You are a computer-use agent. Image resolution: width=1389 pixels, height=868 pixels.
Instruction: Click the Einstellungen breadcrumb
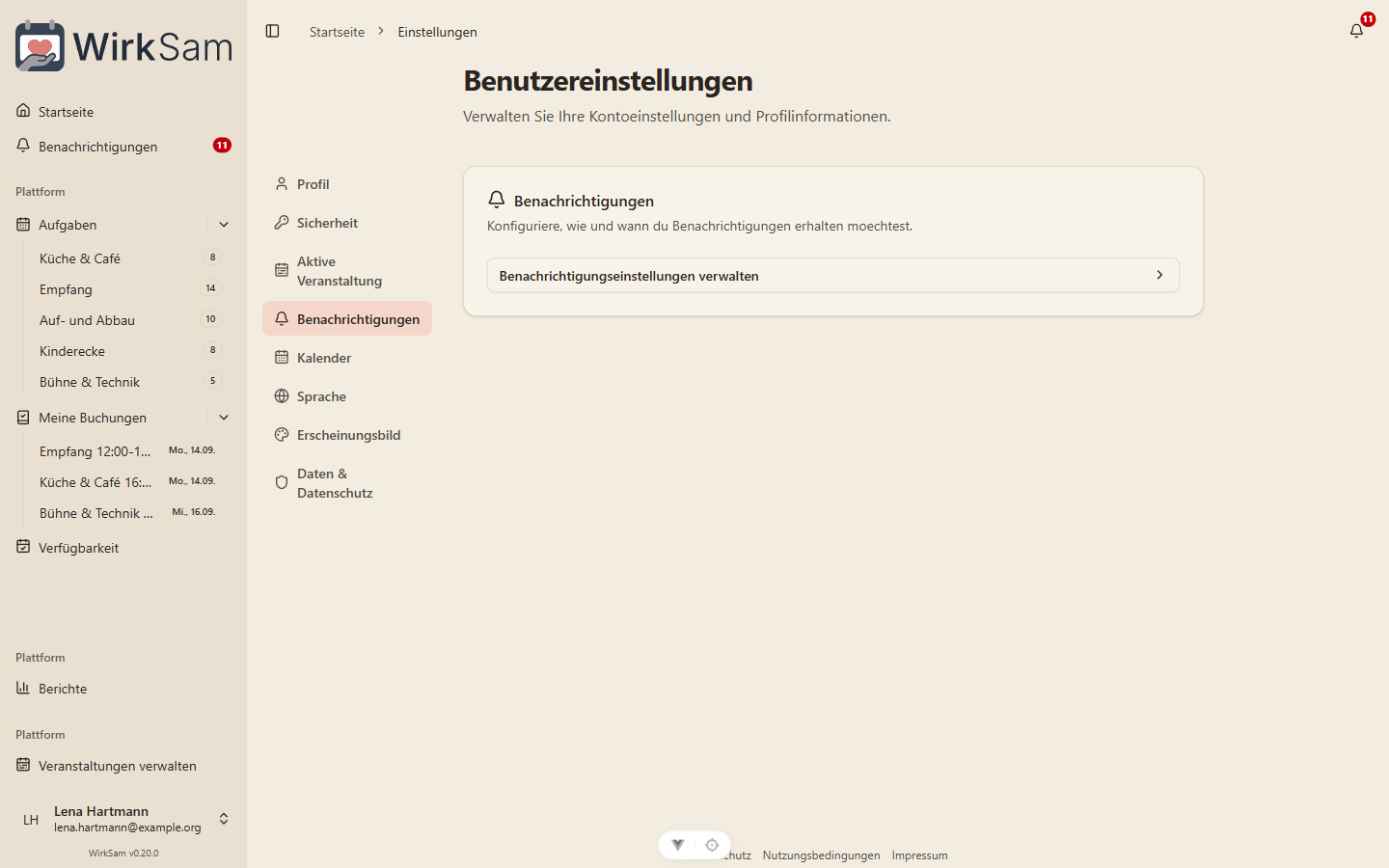click(437, 32)
